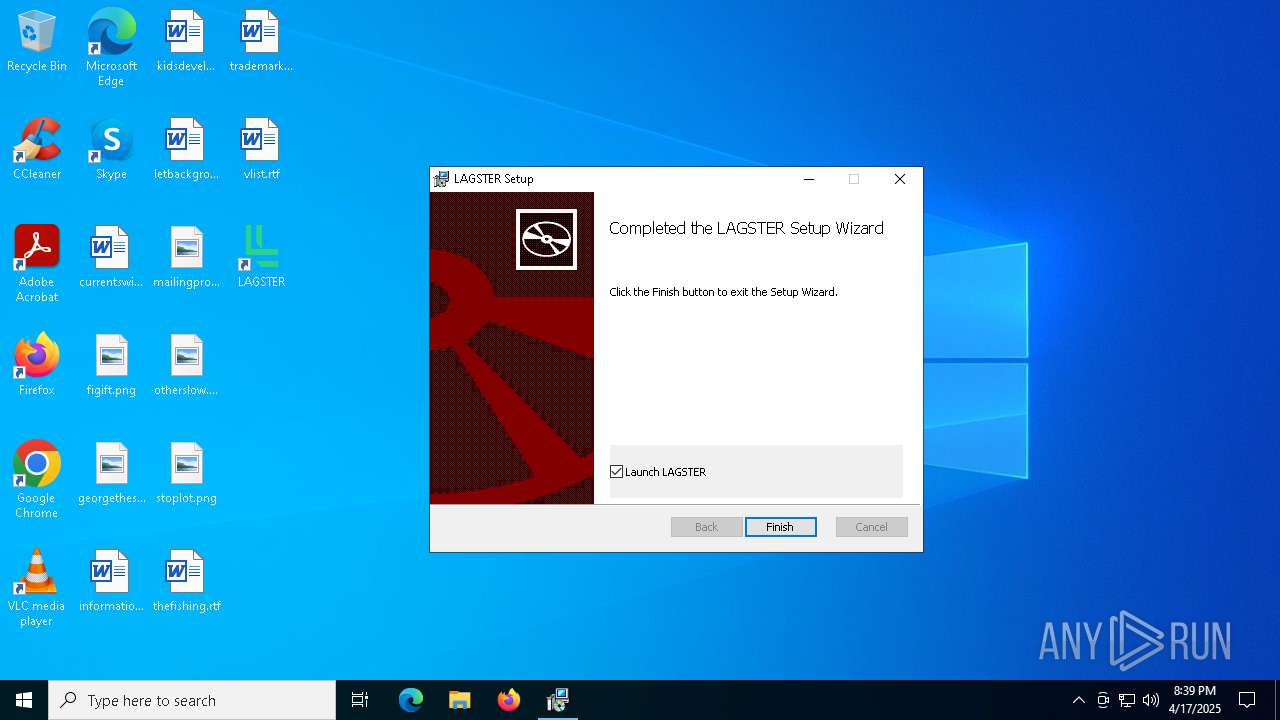Select the trademark... Word document icon
Viewport: 1280px width, 720px height.
(x=261, y=41)
